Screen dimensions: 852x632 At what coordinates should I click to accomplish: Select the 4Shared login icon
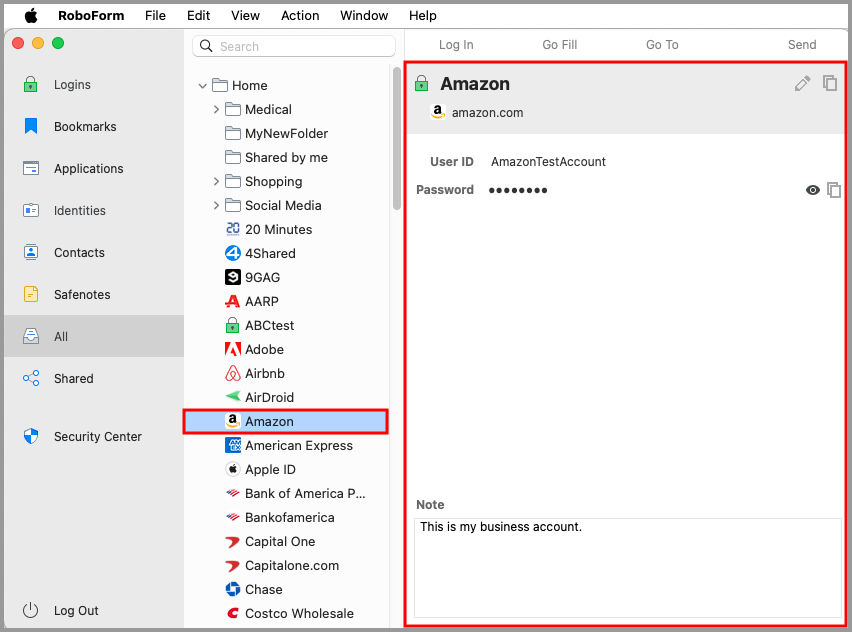tap(233, 253)
